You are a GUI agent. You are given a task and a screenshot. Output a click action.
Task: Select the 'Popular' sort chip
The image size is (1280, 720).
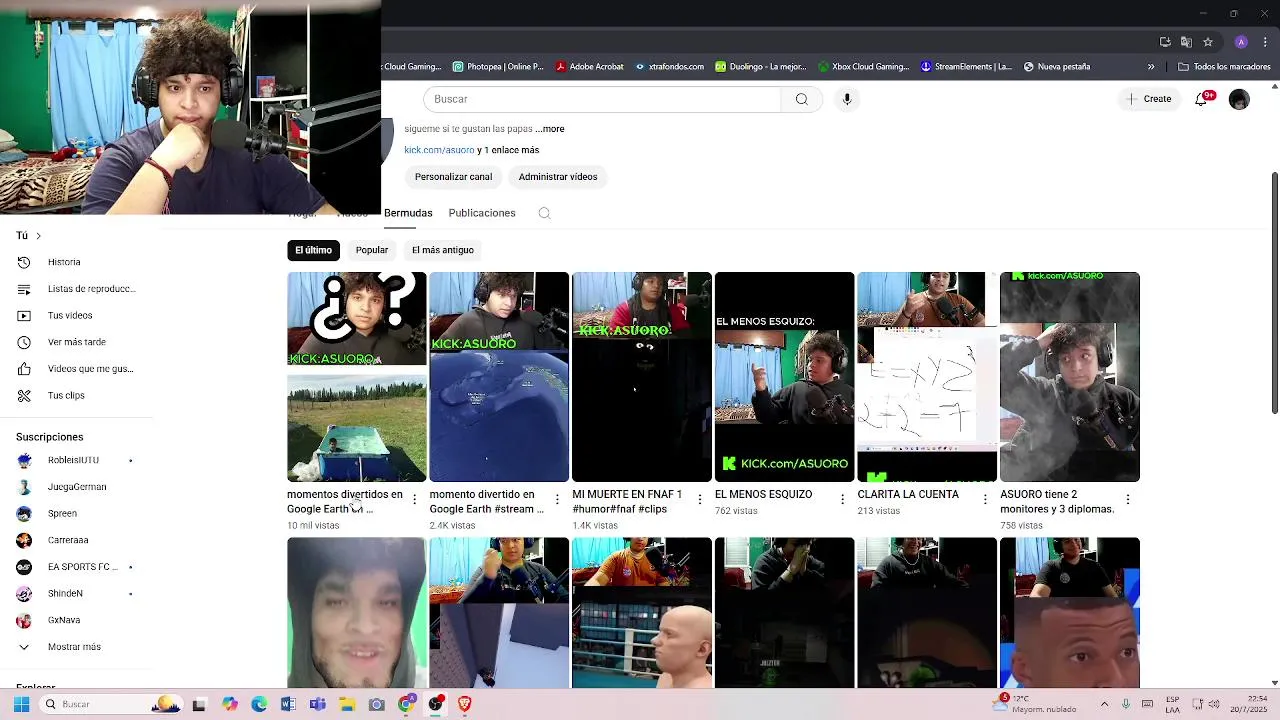(372, 250)
